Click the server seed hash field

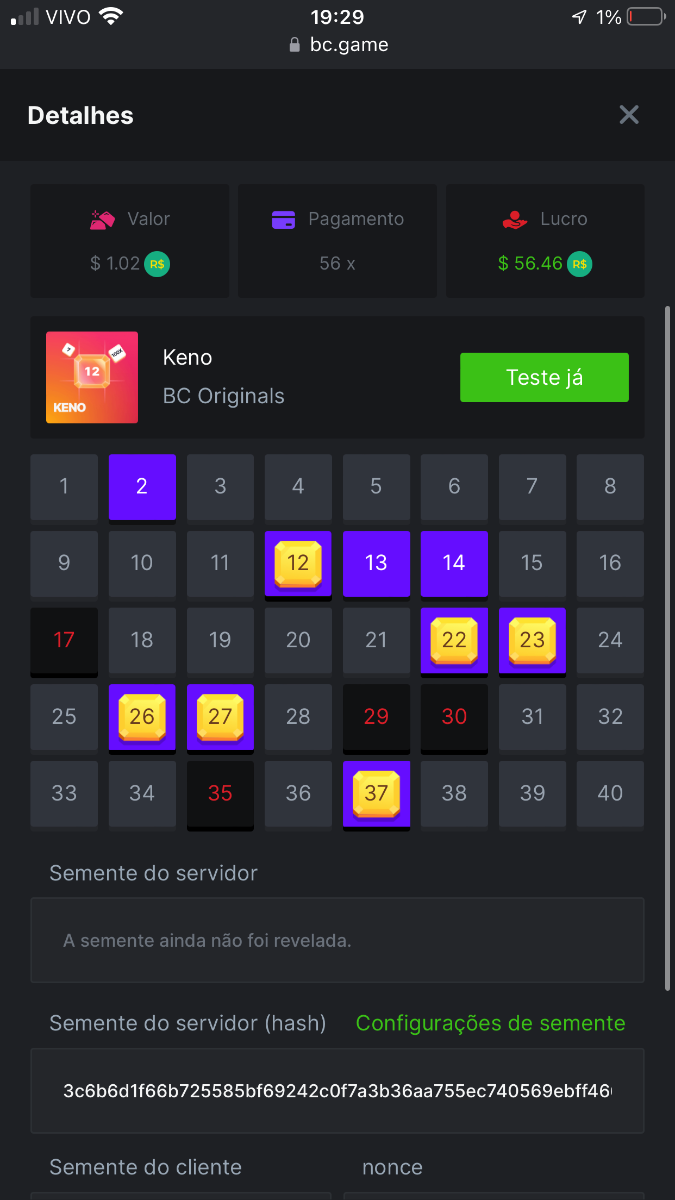pos(337,1090)
